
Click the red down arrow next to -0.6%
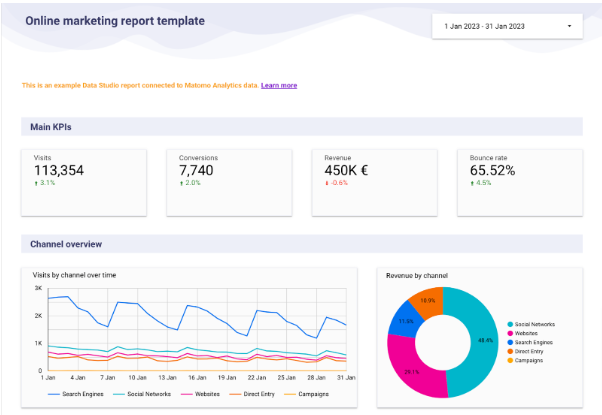pos(327,183)
